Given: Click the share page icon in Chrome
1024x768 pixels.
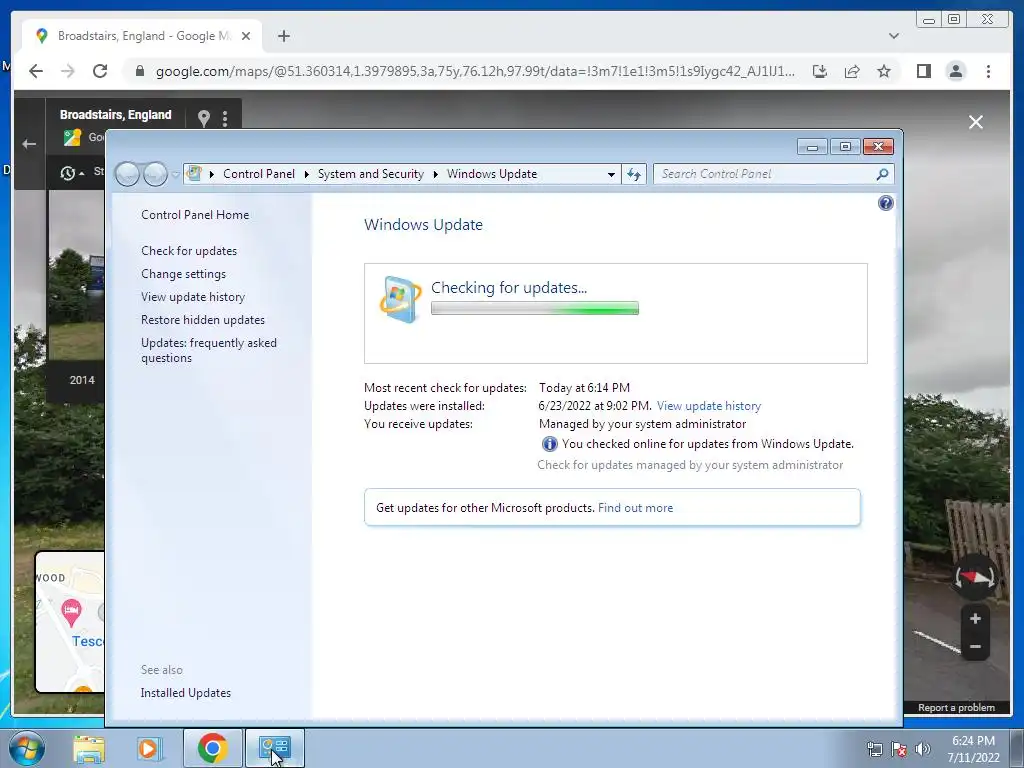Looking at the screenshot, I should (x=852, y=71).
